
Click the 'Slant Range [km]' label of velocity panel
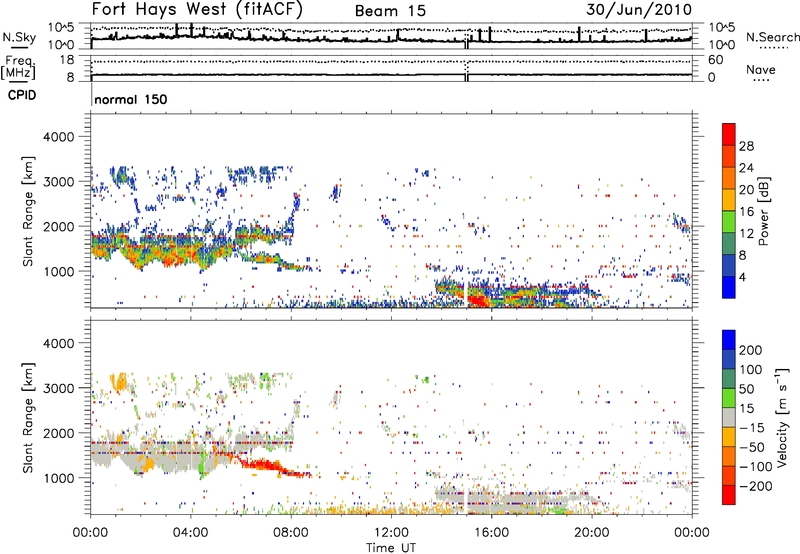point(28,418)
